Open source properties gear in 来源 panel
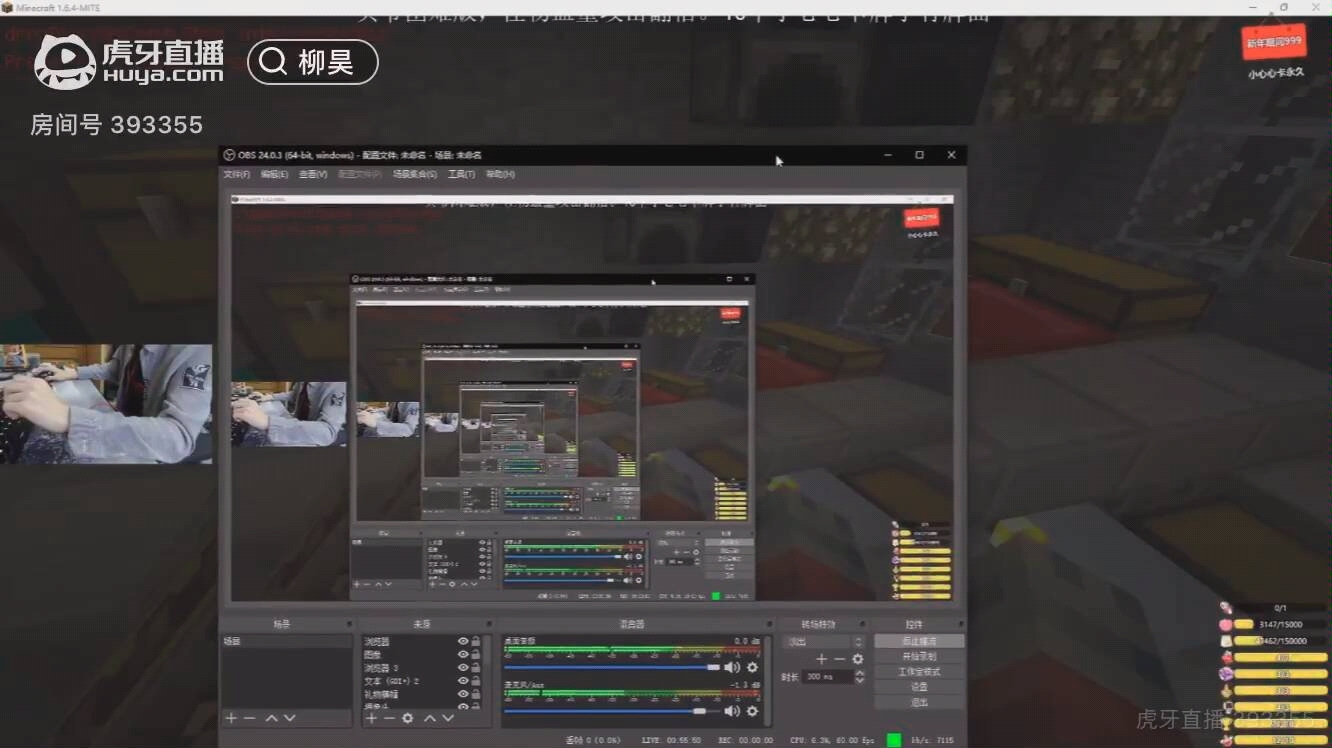The height and width of the screenshot is (748, 1332). 407,718
